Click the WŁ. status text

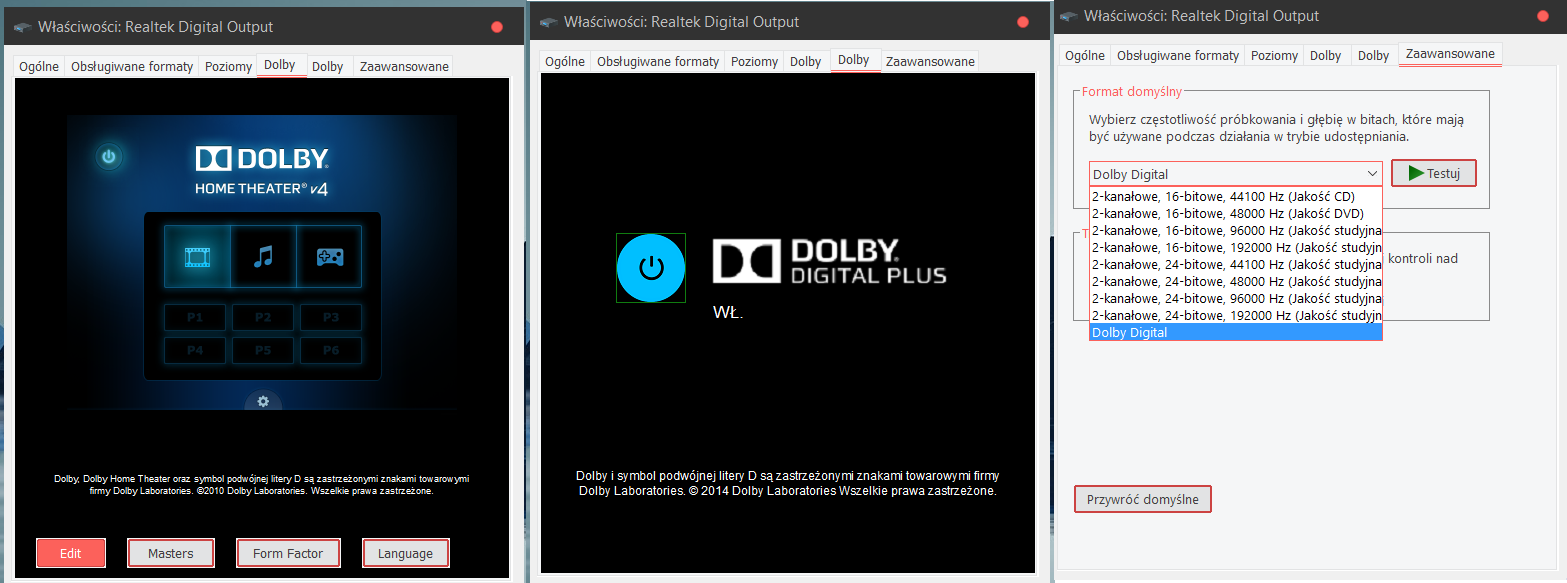point(727,313)
